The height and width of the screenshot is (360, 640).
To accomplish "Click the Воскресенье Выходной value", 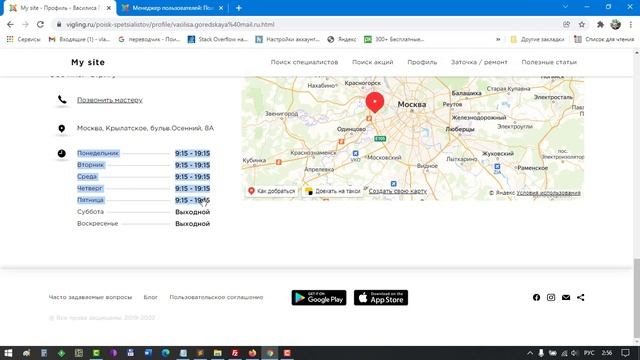I will coord(193,224).
